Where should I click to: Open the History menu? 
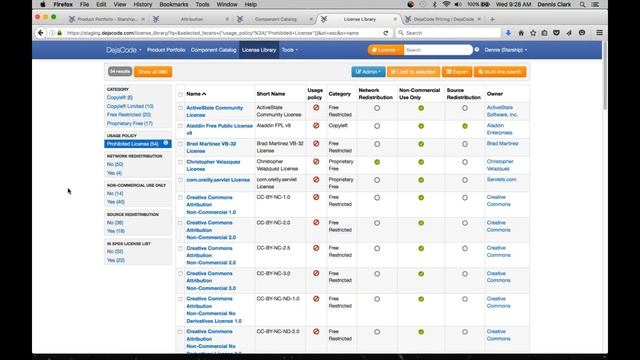pyautogui.click(x=142, y=4)
